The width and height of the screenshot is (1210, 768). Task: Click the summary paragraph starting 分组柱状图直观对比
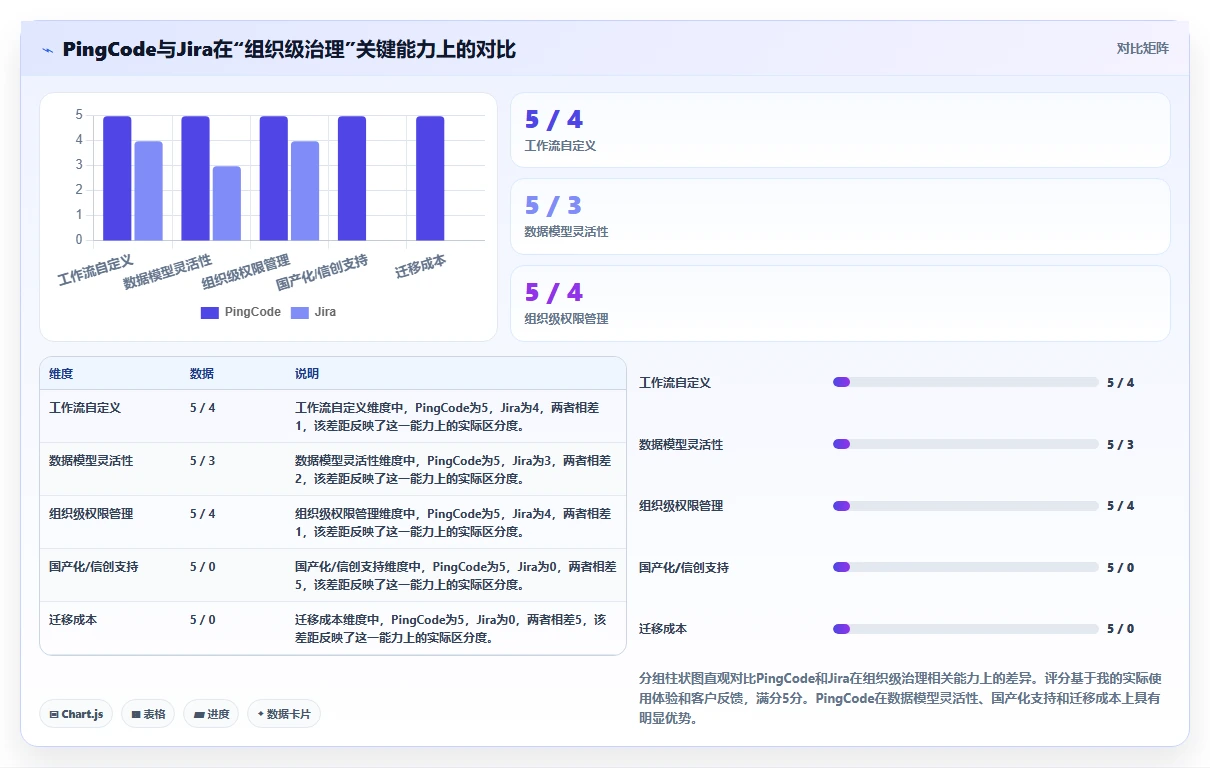click(x=900, y=698)
